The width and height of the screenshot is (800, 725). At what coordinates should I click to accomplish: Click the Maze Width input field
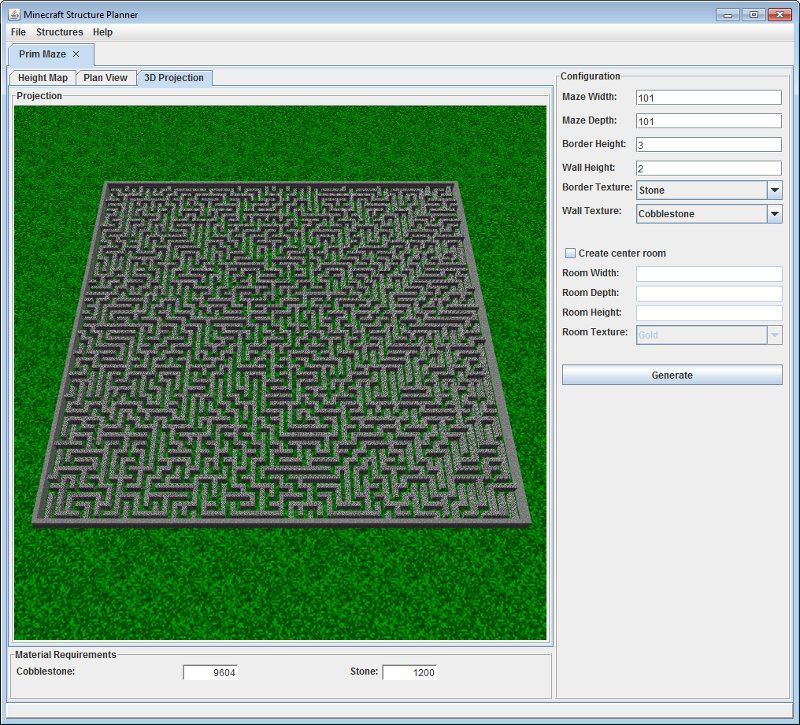708,98
